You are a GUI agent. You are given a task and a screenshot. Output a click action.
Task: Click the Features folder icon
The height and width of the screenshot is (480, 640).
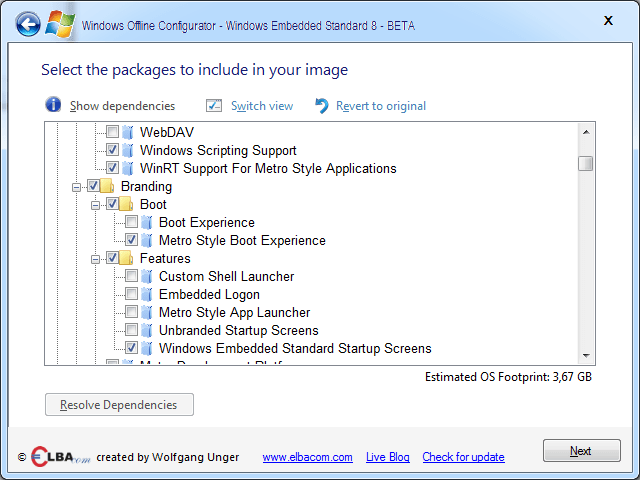click(126, 258)
